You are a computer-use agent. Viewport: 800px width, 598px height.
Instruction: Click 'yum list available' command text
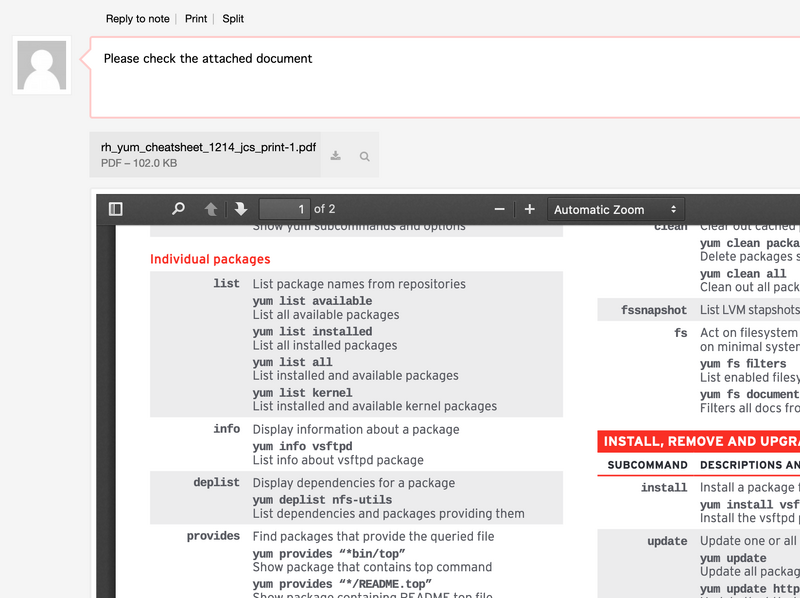[312, 301]
